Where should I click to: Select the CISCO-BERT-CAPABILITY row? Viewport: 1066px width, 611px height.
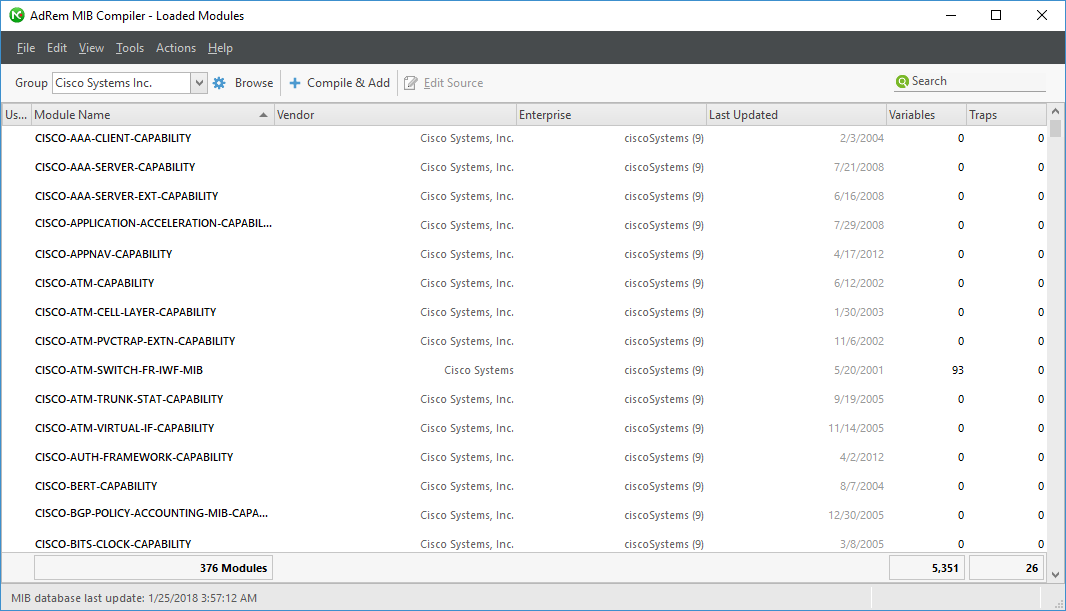(523, 487)
